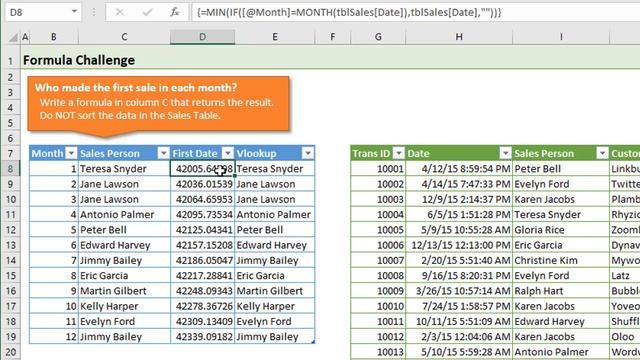This screenshot has width=640, height=360.
Task: Select Sales Person cell Peter Bell in column I
Action: point(561,169)
